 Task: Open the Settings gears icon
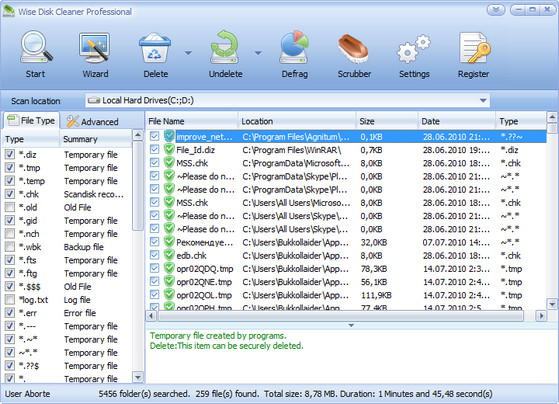[414, 49]
